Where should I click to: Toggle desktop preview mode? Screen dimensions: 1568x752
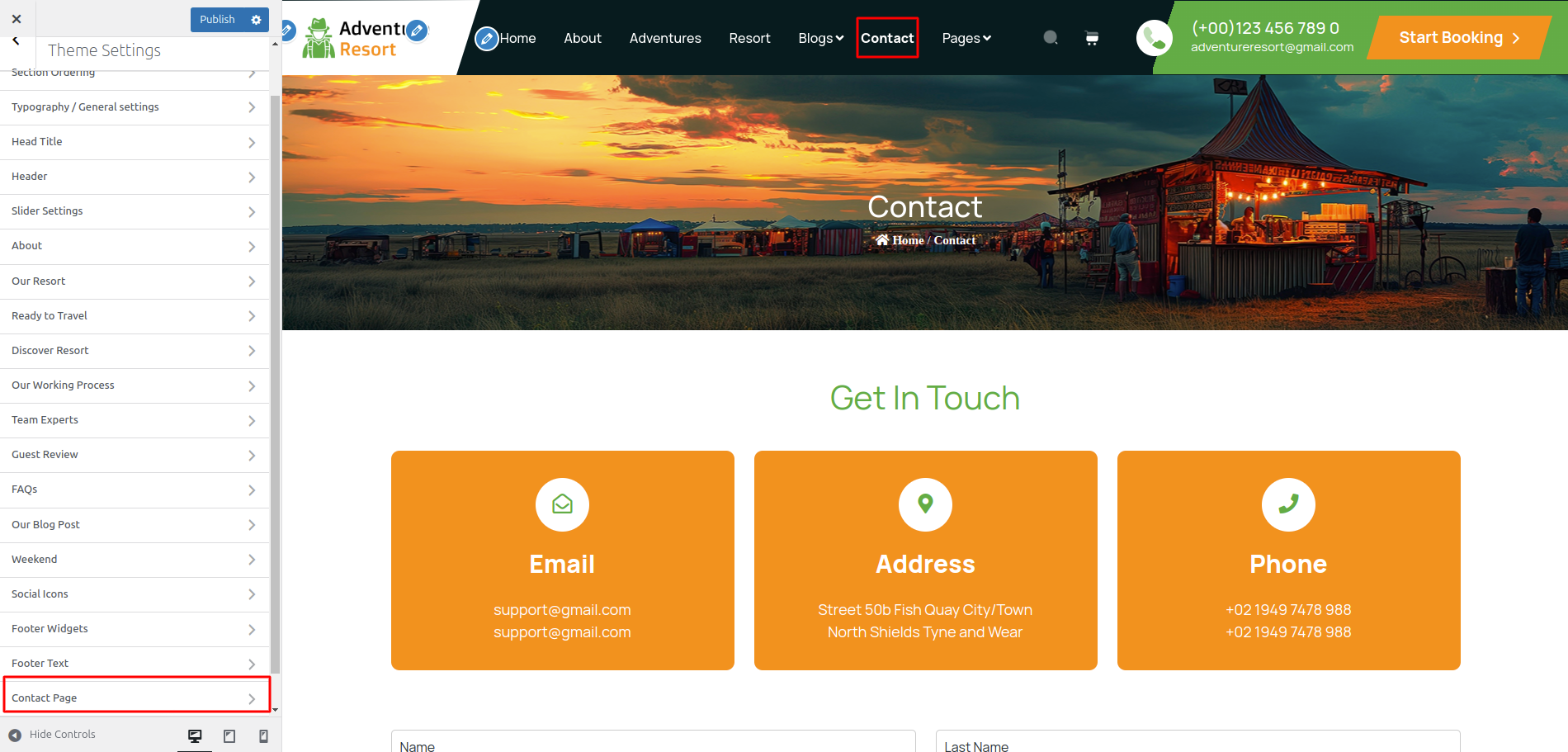195,735
